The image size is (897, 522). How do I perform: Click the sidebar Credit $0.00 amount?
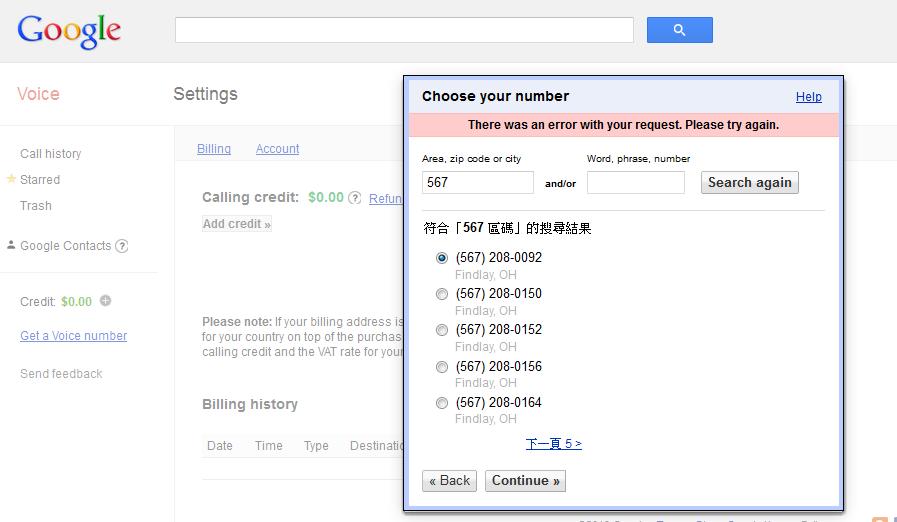pyautogui.click(x=77, y=302)
